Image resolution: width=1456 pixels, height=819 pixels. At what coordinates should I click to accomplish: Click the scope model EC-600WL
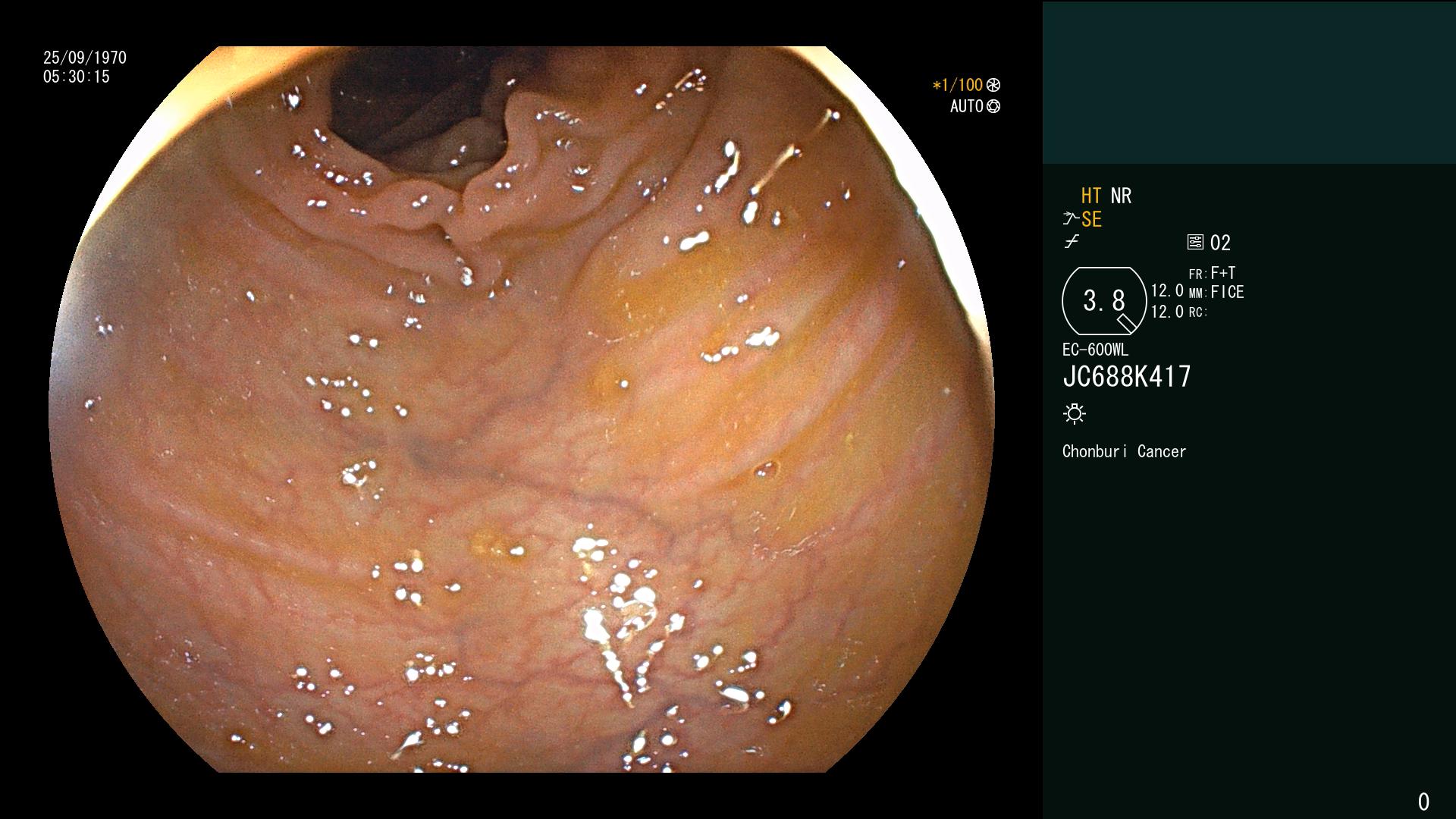1095,350
